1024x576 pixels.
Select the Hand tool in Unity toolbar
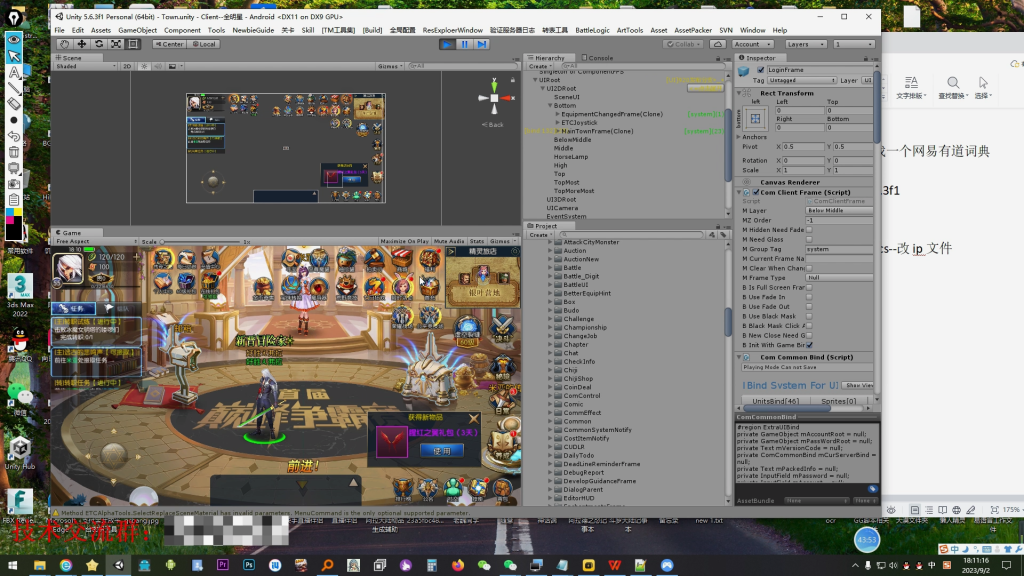tap(65, 44)
